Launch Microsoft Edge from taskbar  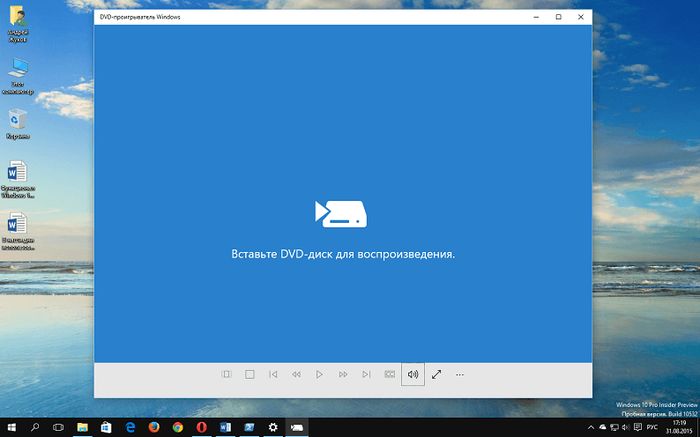pos(130,427)
